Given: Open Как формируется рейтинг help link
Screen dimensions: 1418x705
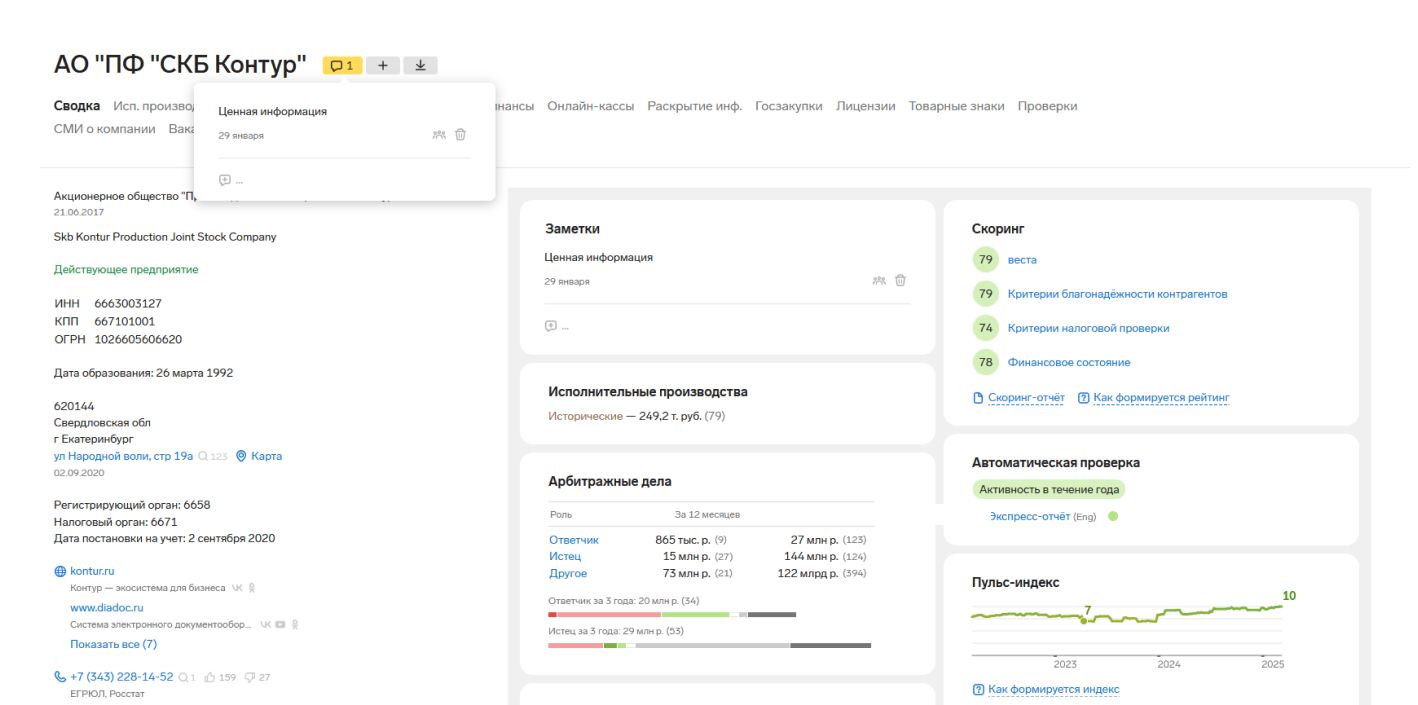Looking at the screenshot, I should [x=1161, y=398].
